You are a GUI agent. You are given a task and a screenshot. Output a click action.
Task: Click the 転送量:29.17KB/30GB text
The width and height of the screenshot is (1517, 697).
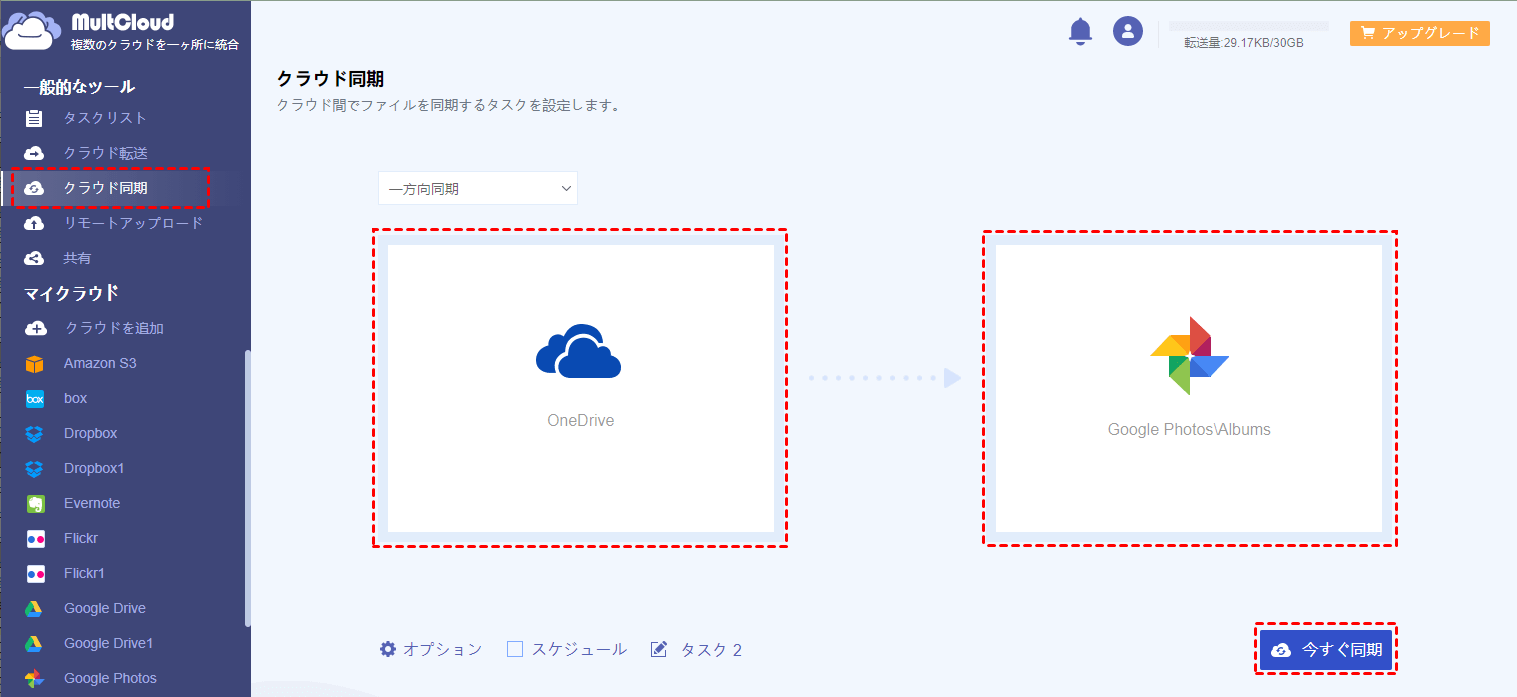pos(1243,43)
